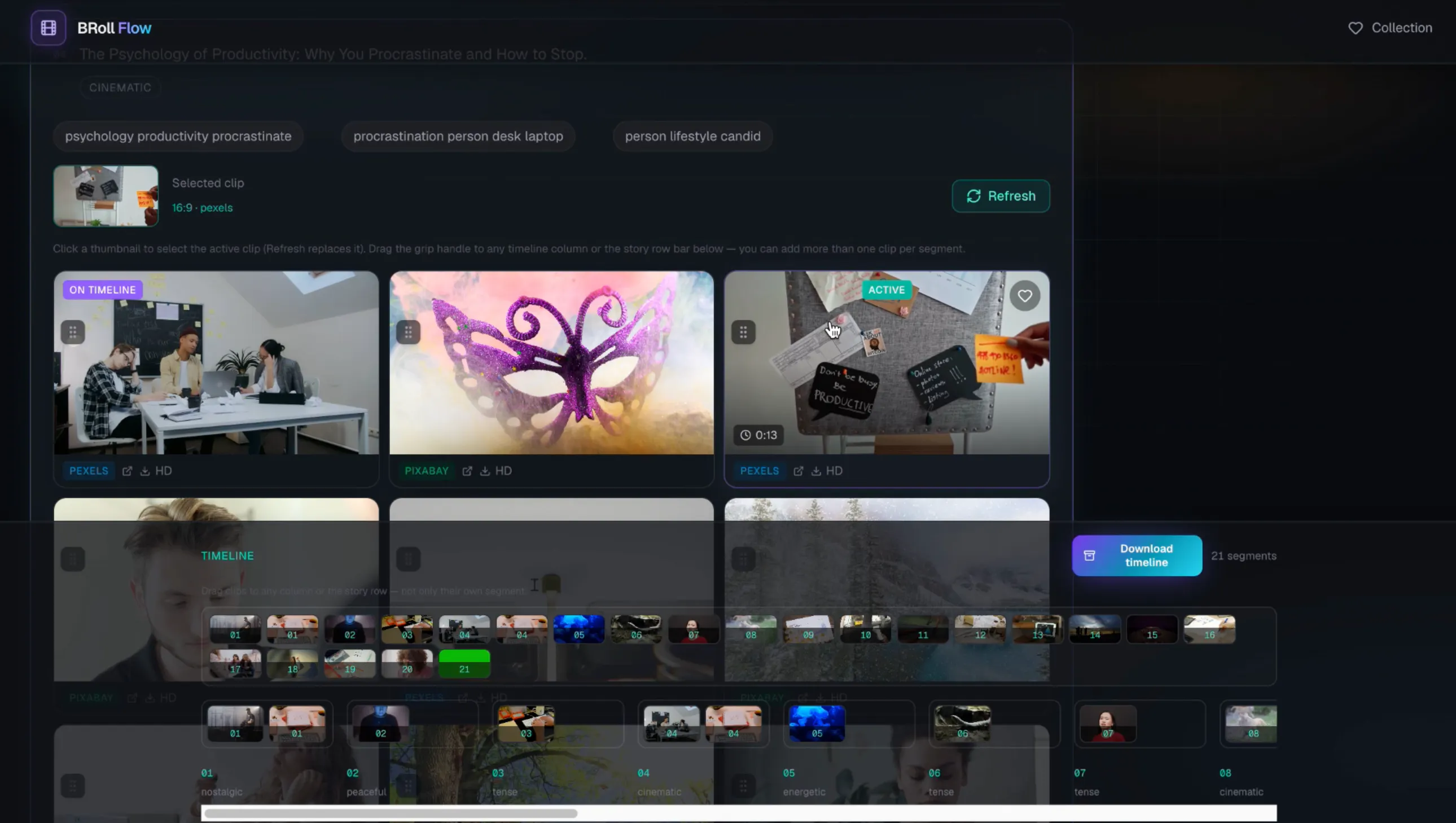Viewport: 1456px width, 823px height.
Task: Select thumbnail 03 in the upper timeline strip
Action: (407, 629)
